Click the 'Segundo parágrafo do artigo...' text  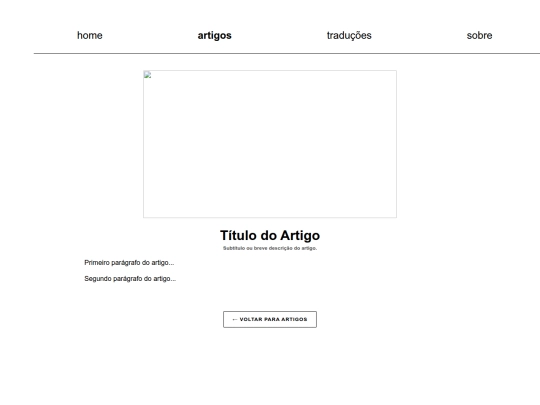click(130, 279)
